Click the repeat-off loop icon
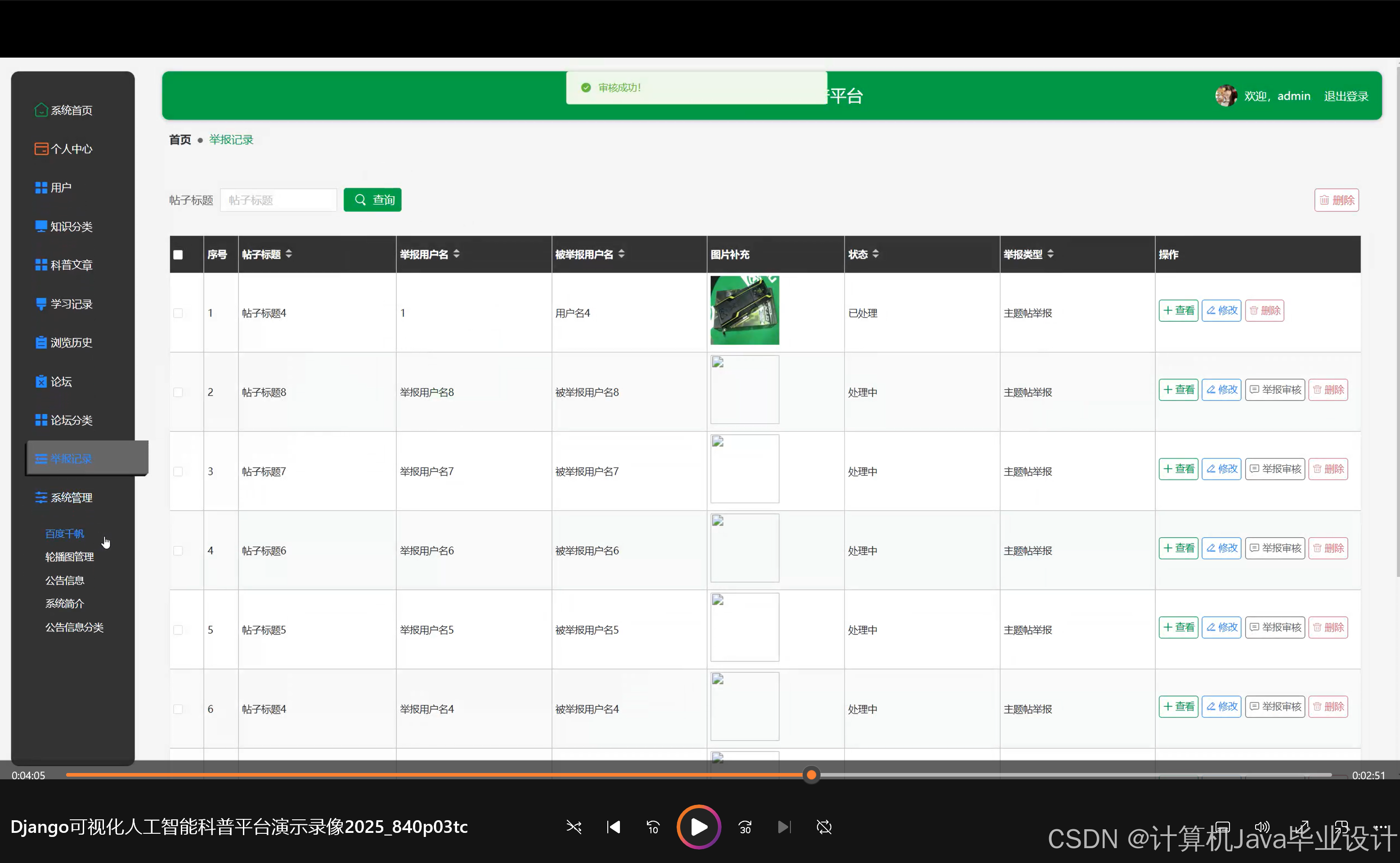1400x863 pixels. point(824,827)
